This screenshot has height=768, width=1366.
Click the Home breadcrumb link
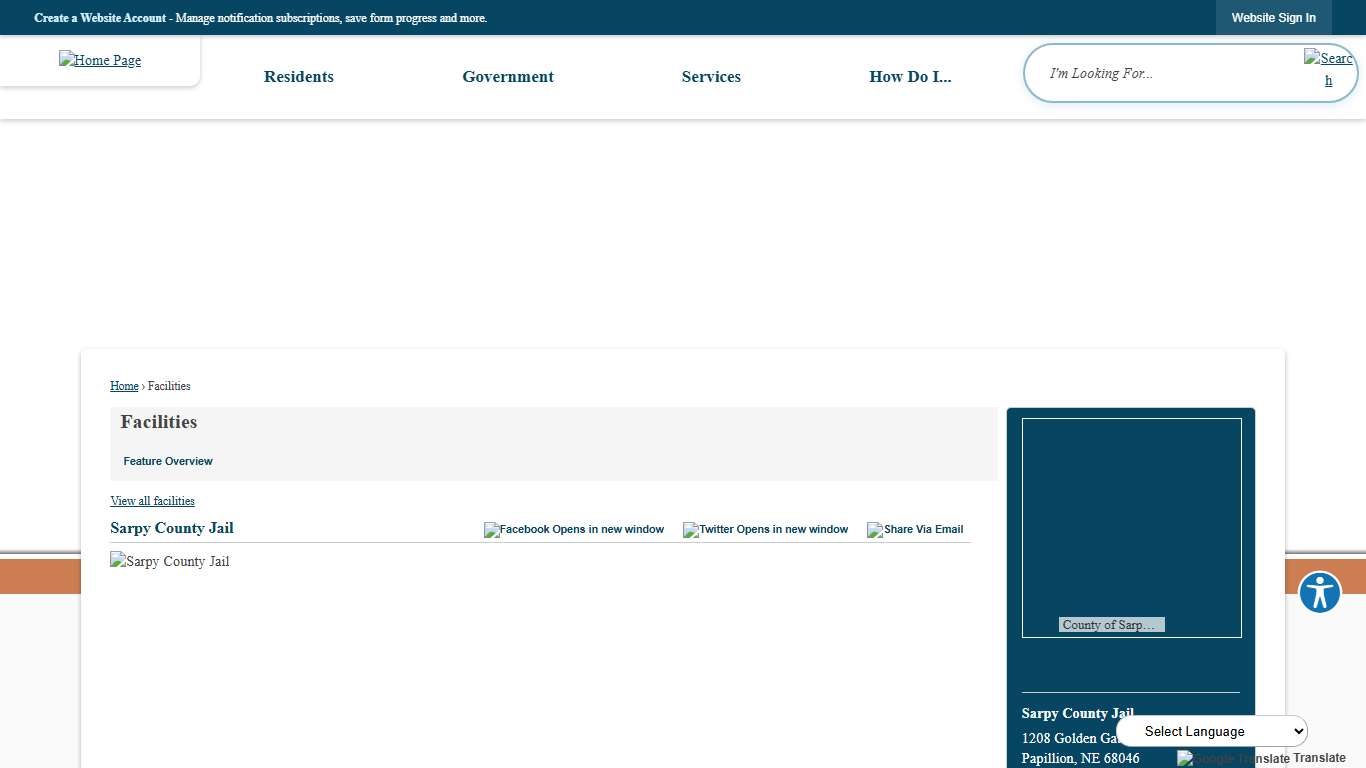coord(124,386)
